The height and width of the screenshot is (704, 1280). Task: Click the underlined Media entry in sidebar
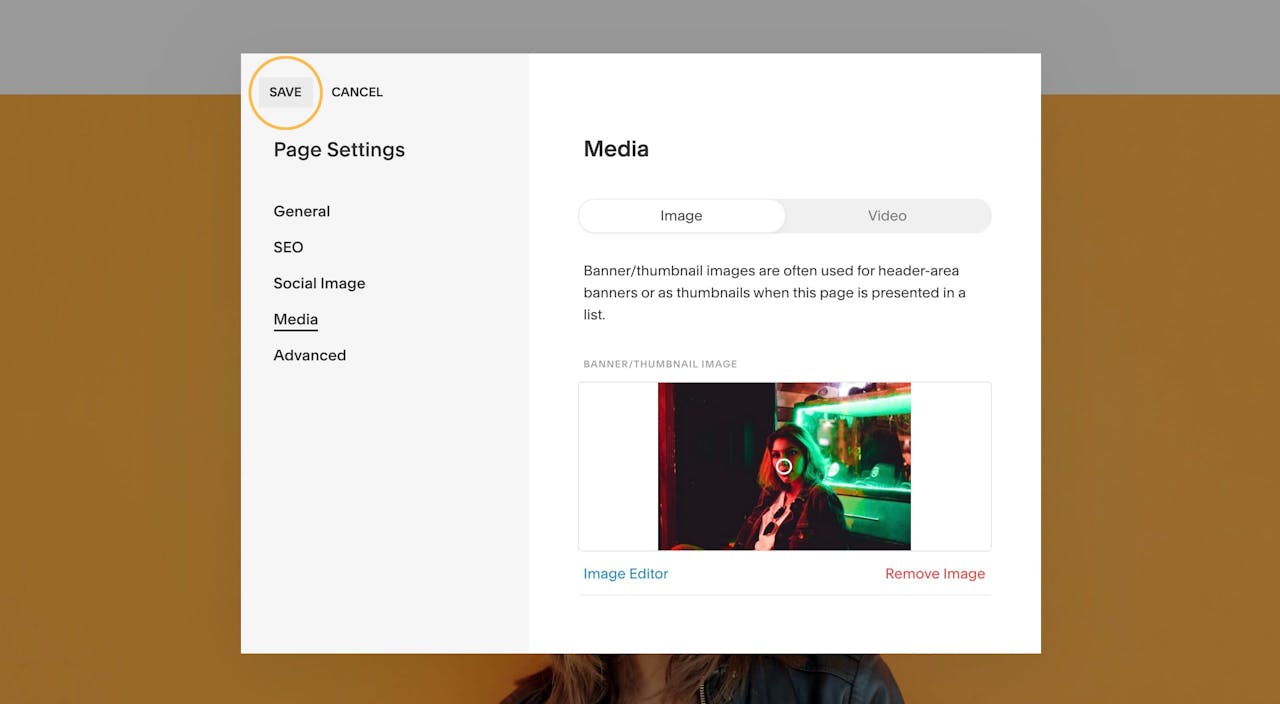pos(295,319)
